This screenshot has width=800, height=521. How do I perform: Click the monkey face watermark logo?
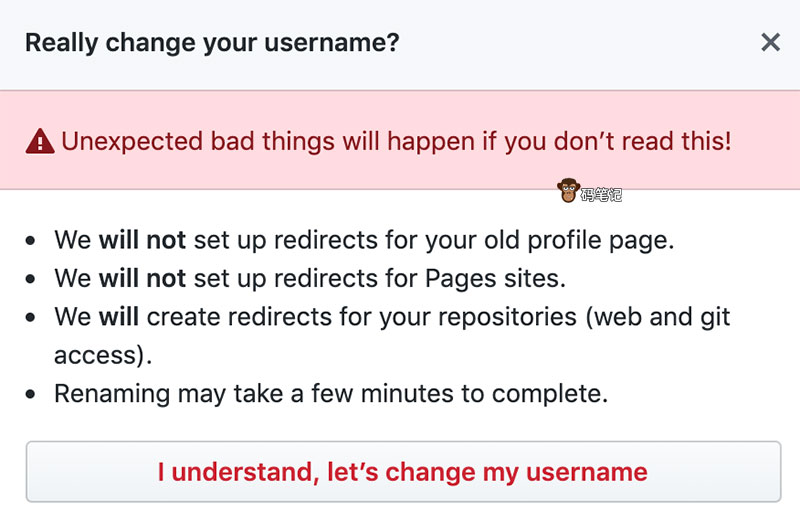[x=568, y=190]
